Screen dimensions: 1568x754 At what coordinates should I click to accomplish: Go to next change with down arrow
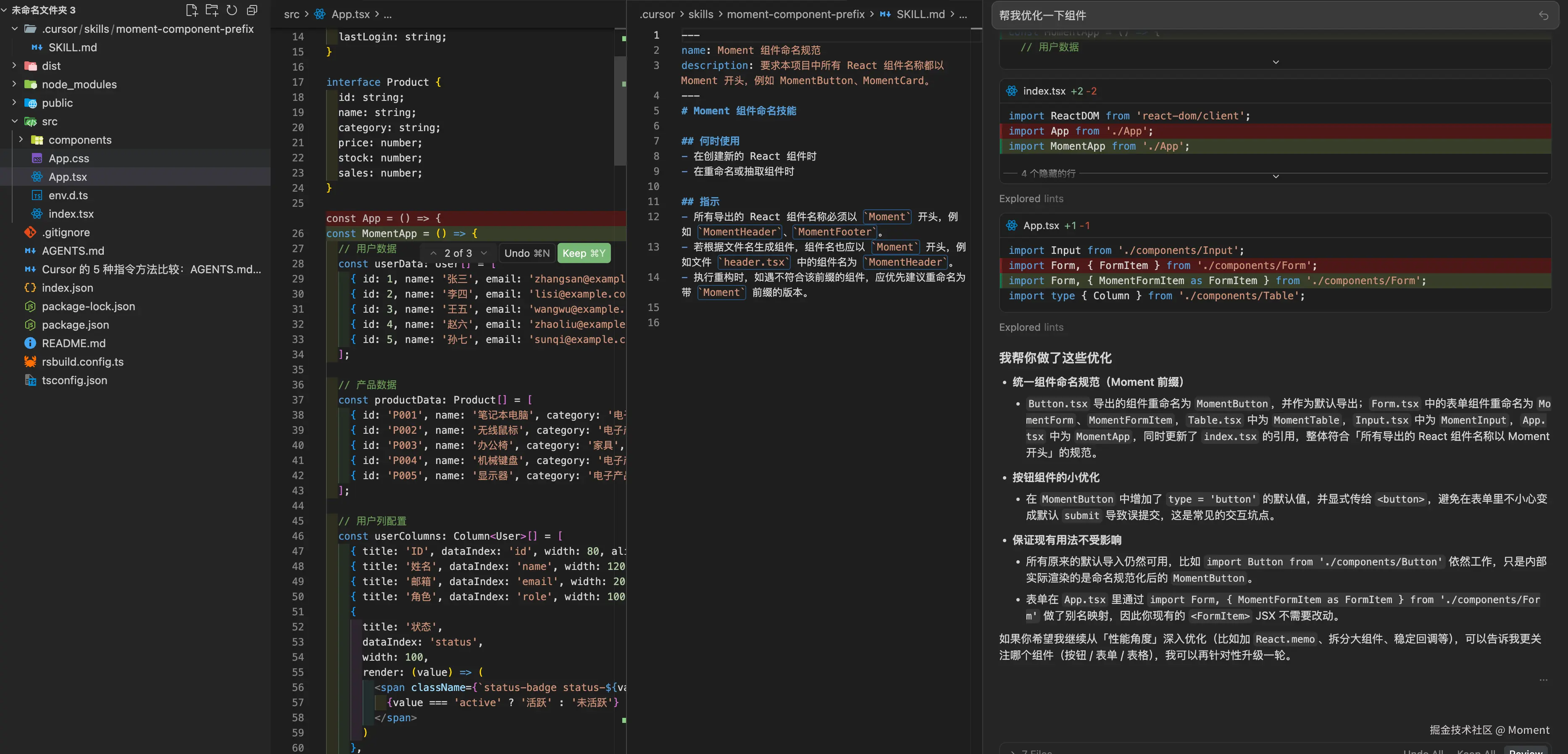pos(484,253)
